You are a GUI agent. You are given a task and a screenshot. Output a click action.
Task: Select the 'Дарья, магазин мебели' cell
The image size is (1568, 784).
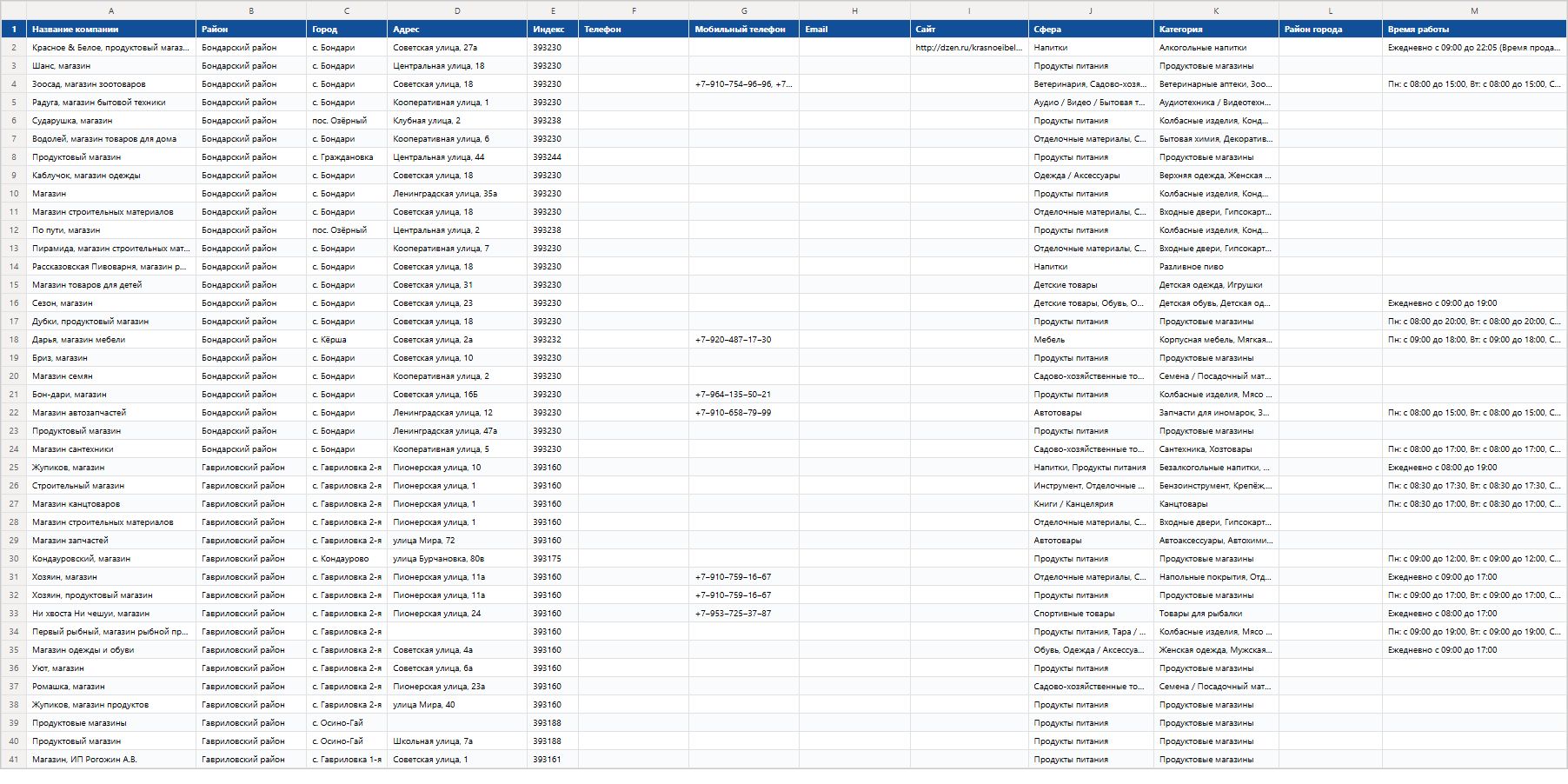[x=111, y=339]
